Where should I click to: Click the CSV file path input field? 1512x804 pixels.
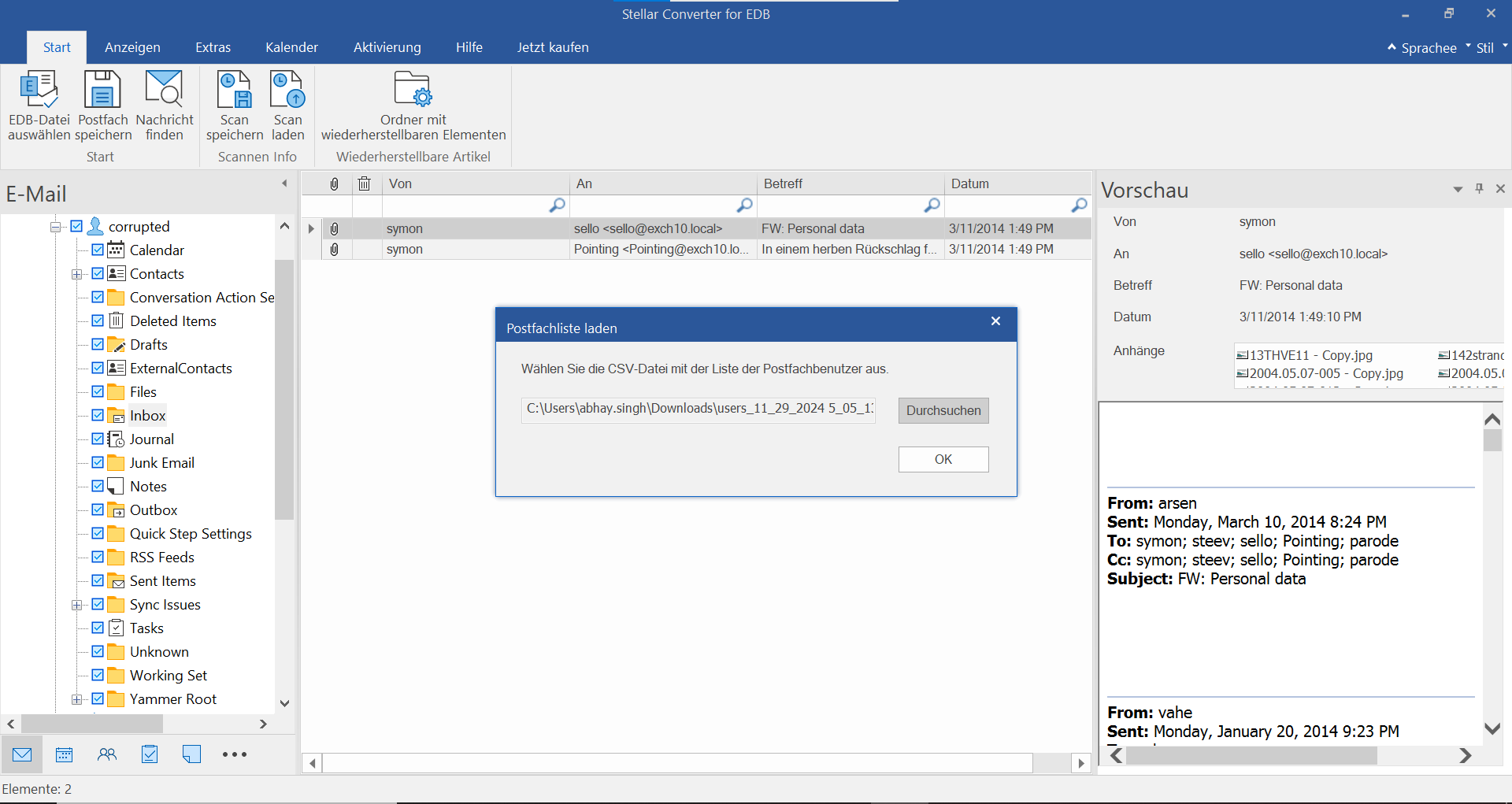pyautogui.click(x=699, y=409)
